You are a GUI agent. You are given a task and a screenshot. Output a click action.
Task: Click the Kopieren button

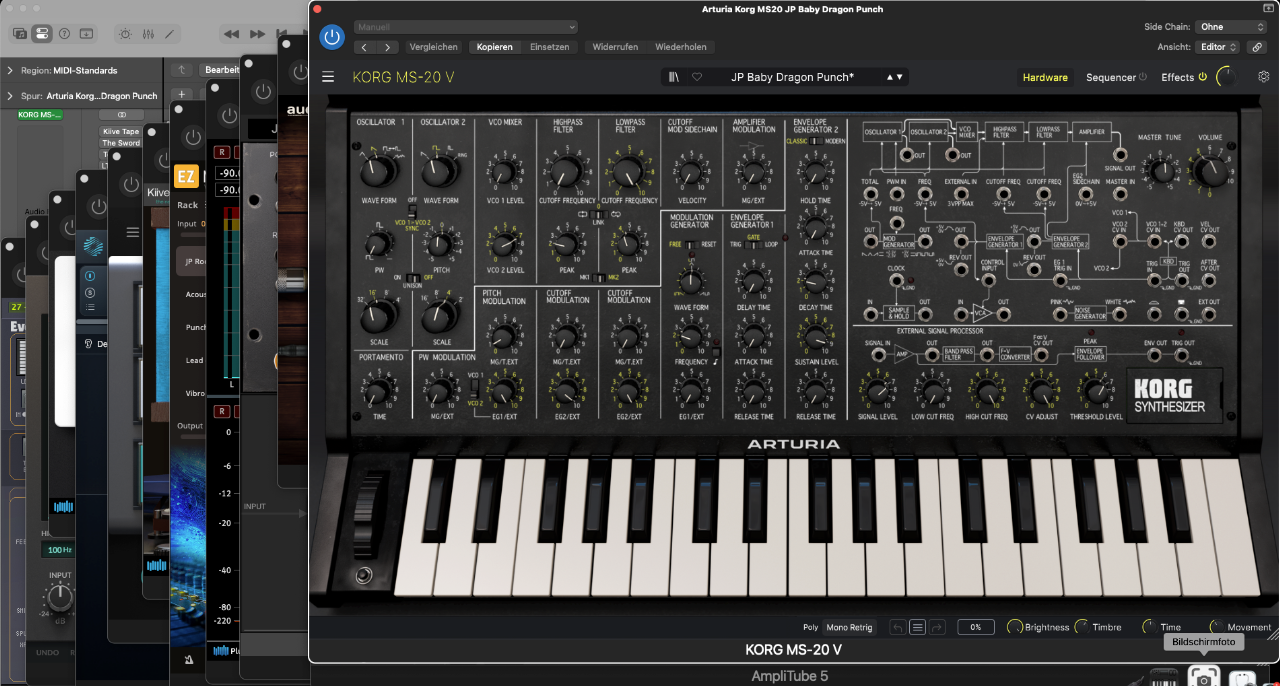tap(494, 47)
